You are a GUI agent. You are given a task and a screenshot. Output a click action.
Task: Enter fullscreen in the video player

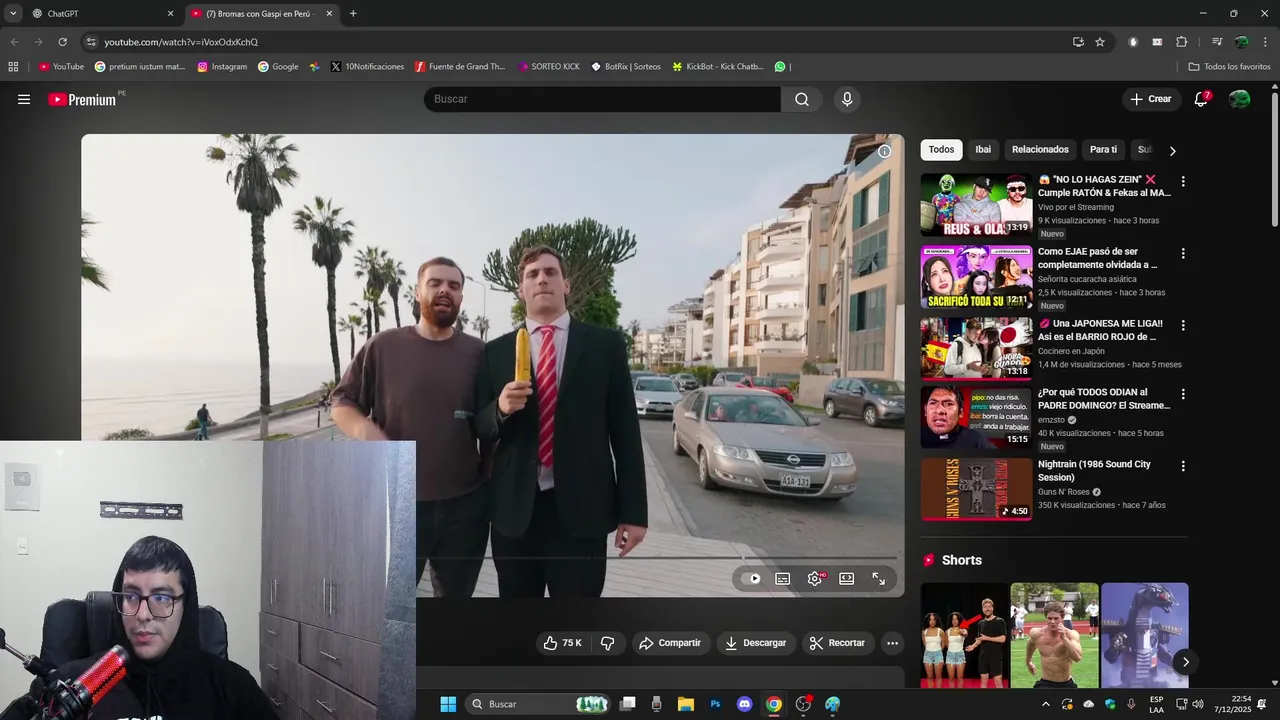[878, 578]
